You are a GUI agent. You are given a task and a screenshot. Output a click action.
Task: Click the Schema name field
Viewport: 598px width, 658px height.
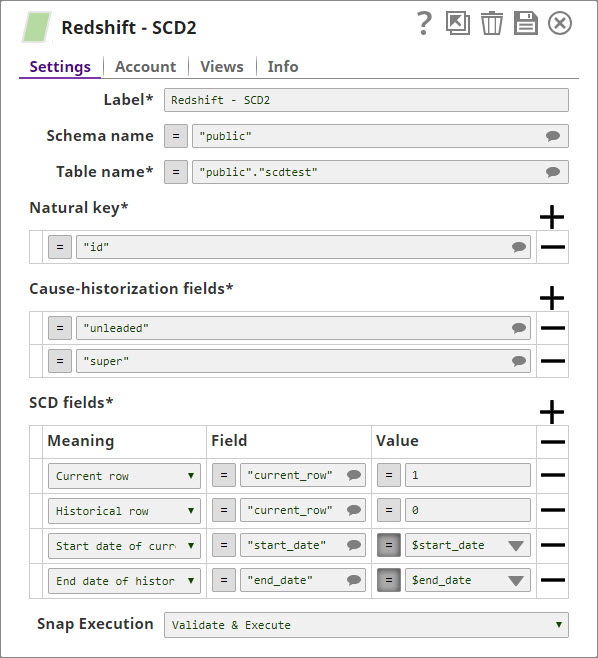pyautogui.click(x=380, y=136)
